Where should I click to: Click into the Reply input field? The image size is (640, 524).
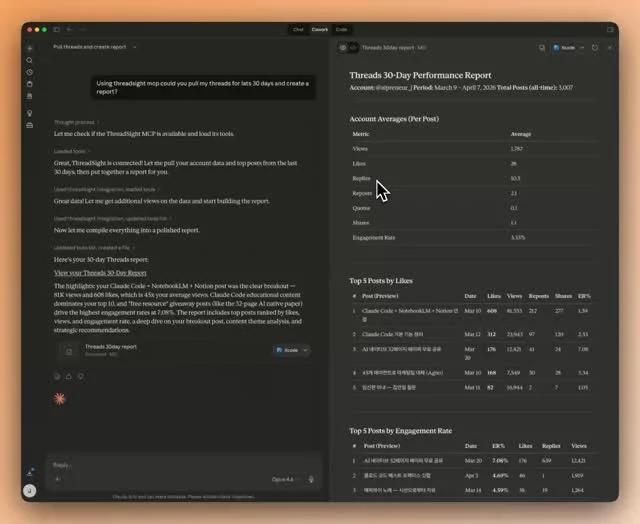[184, 465]
